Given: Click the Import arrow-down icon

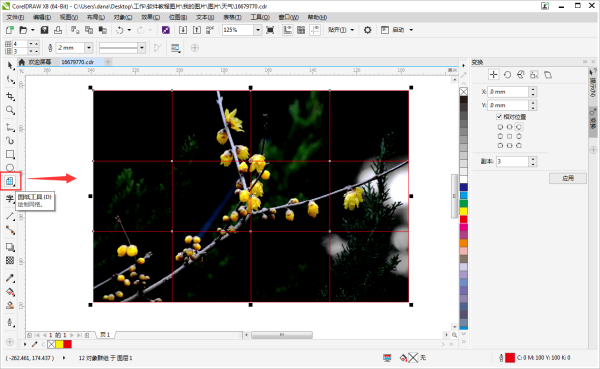Looking at the screenshot, I should click(183, 30).
